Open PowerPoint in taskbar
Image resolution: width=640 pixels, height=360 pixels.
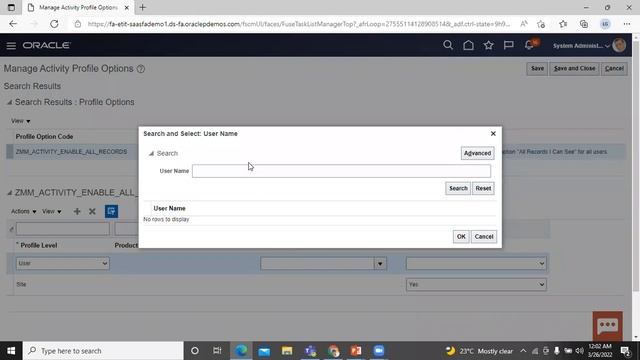coord(356,351)
